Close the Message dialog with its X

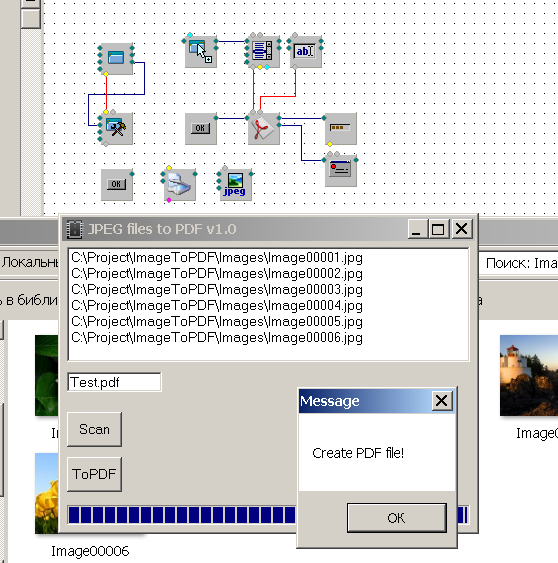442,400
